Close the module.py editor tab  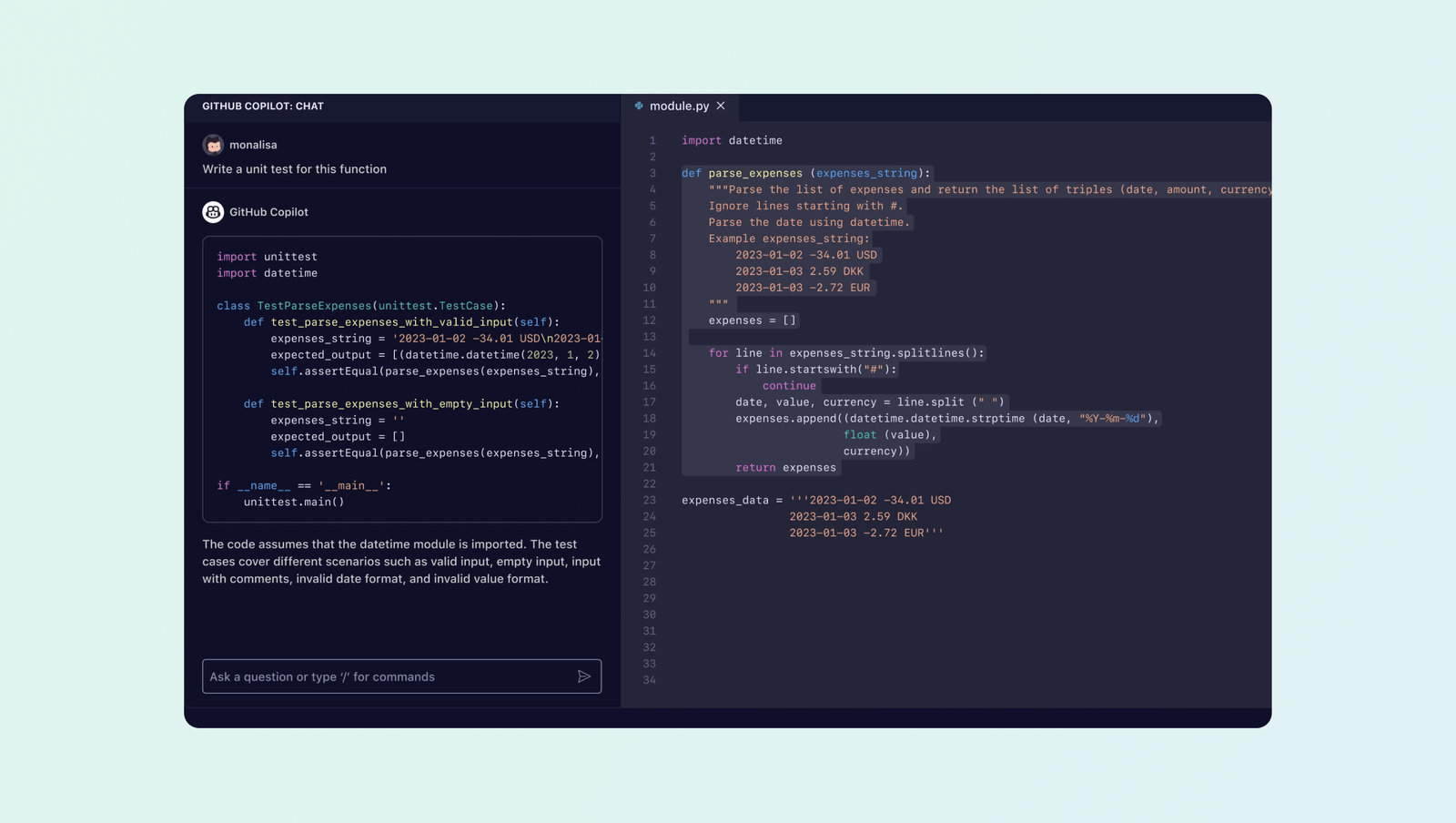[720, 106]
